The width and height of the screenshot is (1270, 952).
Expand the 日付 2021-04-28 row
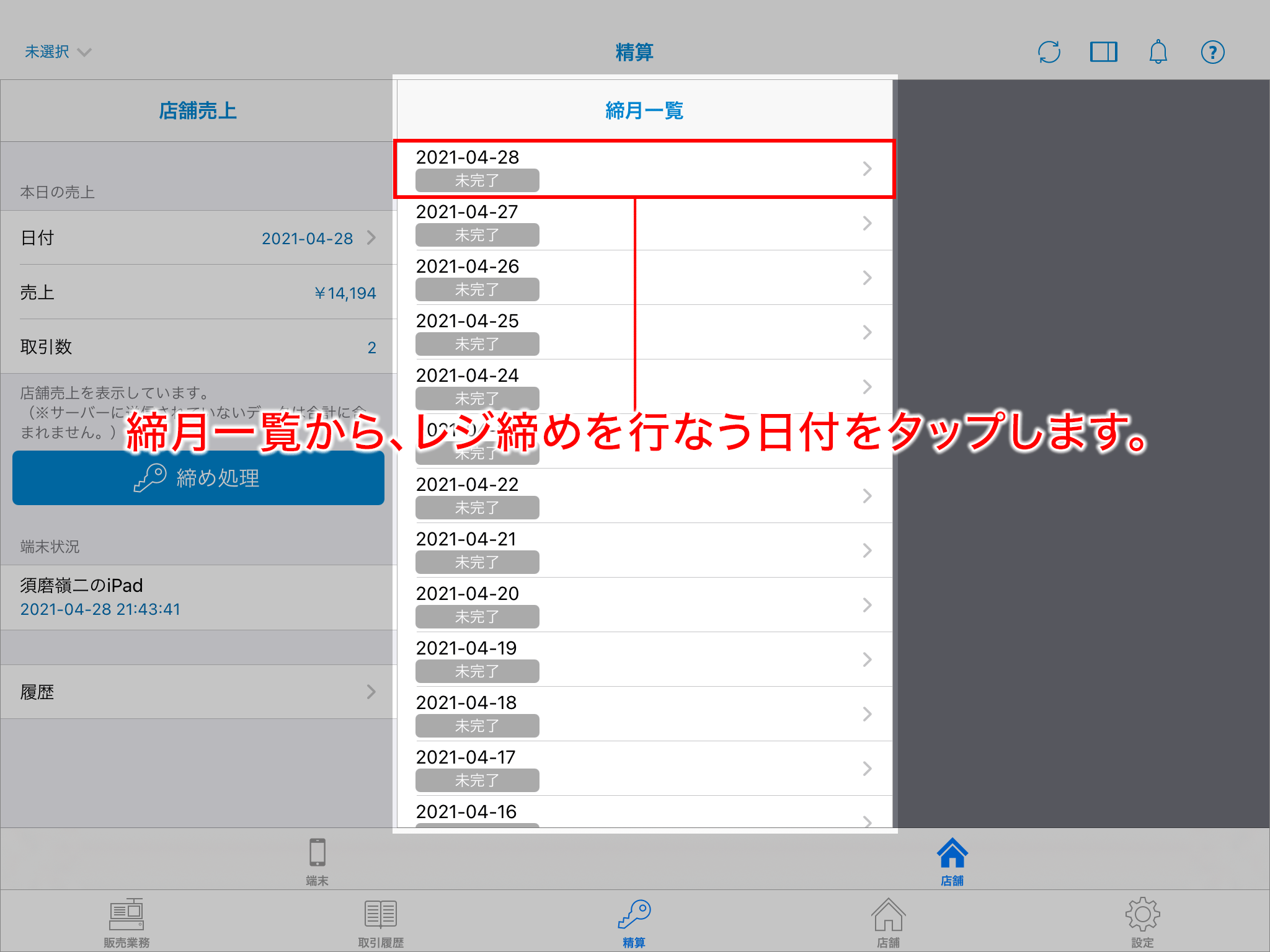coord(198,238)
